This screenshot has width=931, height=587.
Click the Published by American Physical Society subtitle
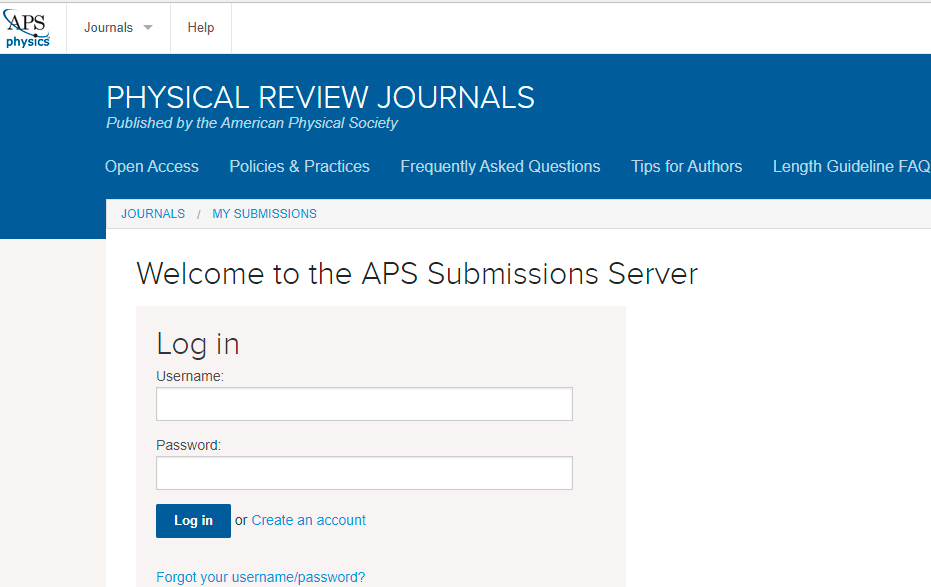point(252,123)
